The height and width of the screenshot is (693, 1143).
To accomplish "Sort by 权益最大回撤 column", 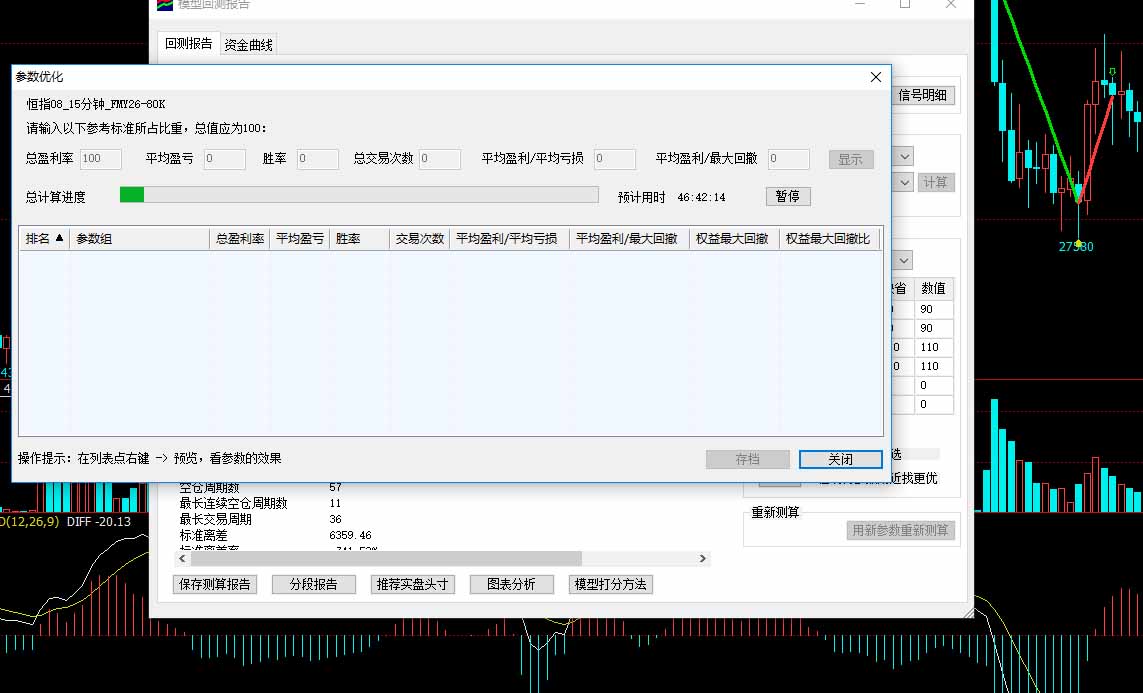I will click(733, 239).
